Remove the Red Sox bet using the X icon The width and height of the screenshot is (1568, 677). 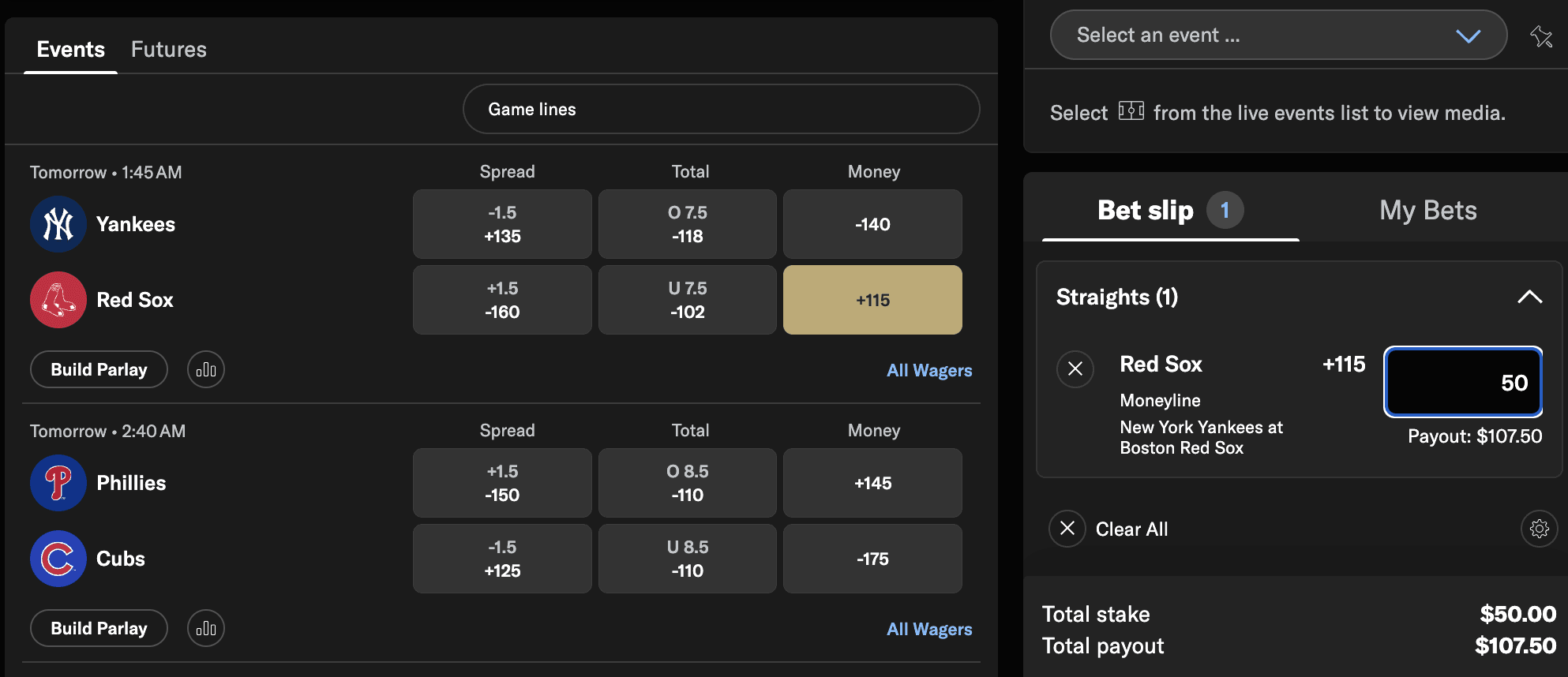coord(1075,368)
